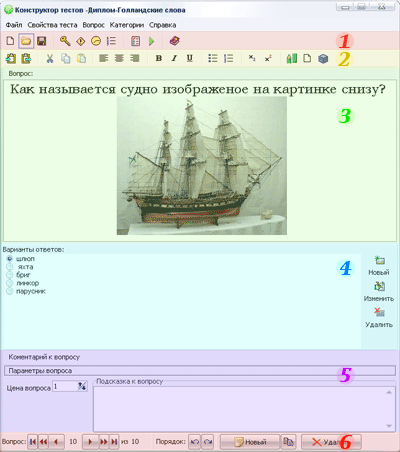Insert a bulleted list
The image size is (400, 452).
click(x=213, y=58)
